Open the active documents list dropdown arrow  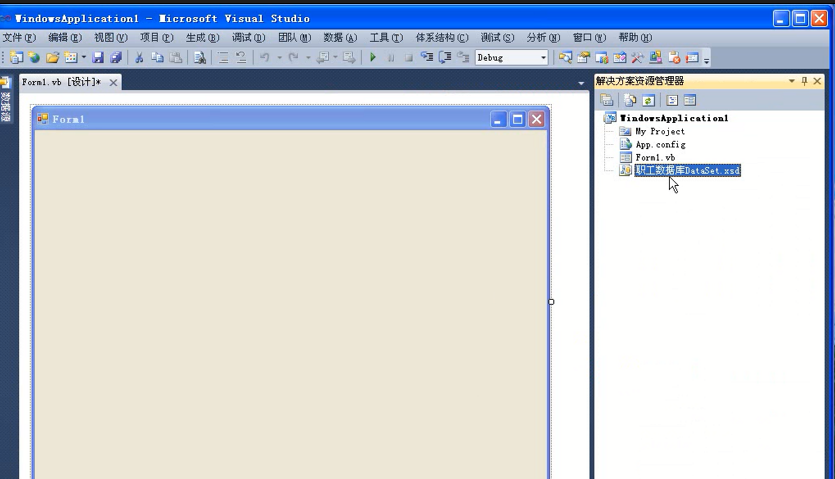pos(581,83)
